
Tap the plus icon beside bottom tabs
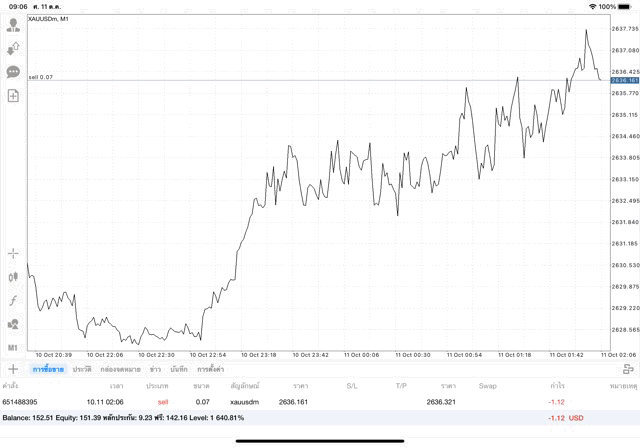13,369
